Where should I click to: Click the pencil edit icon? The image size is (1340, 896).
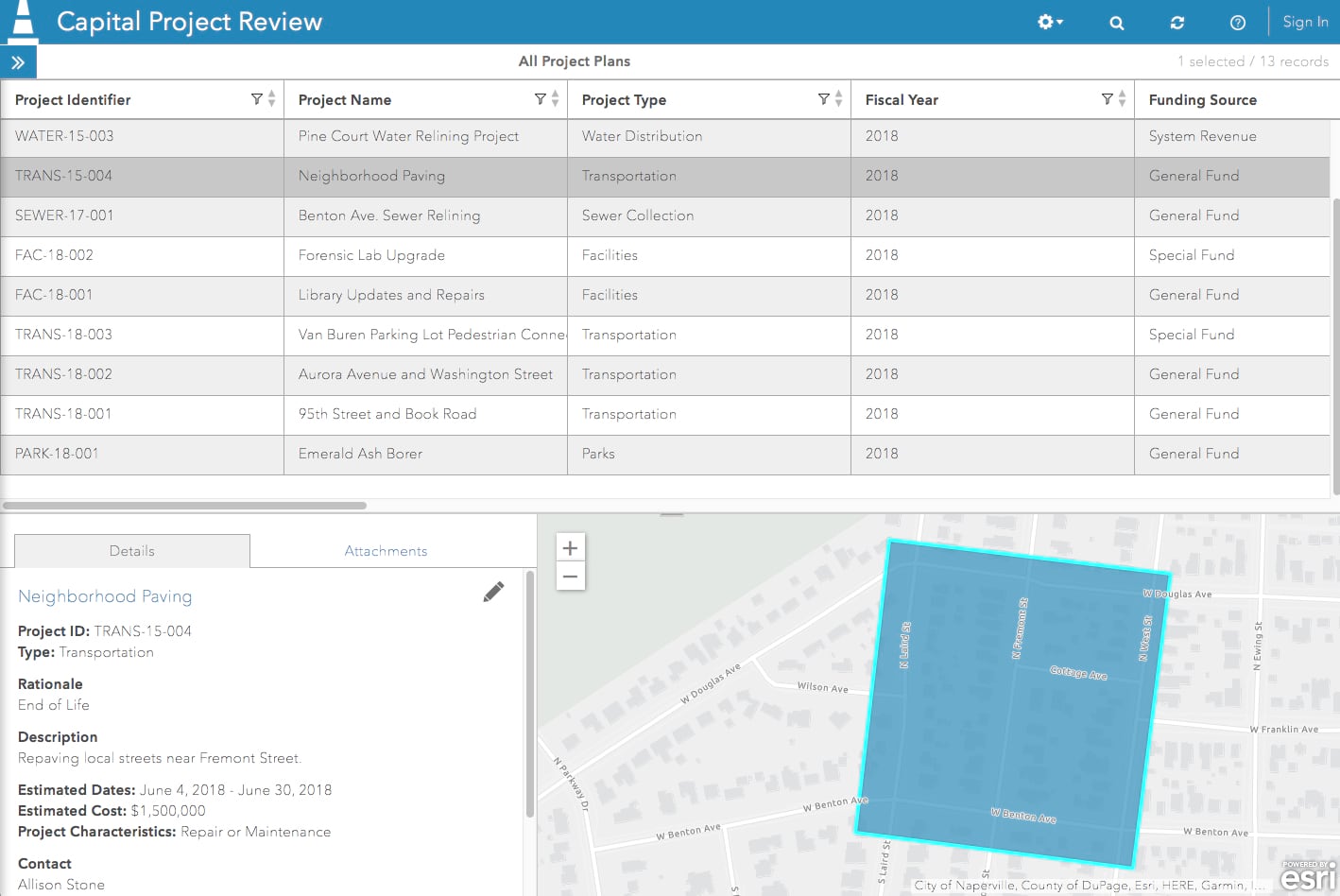click(x=493, y=592)
